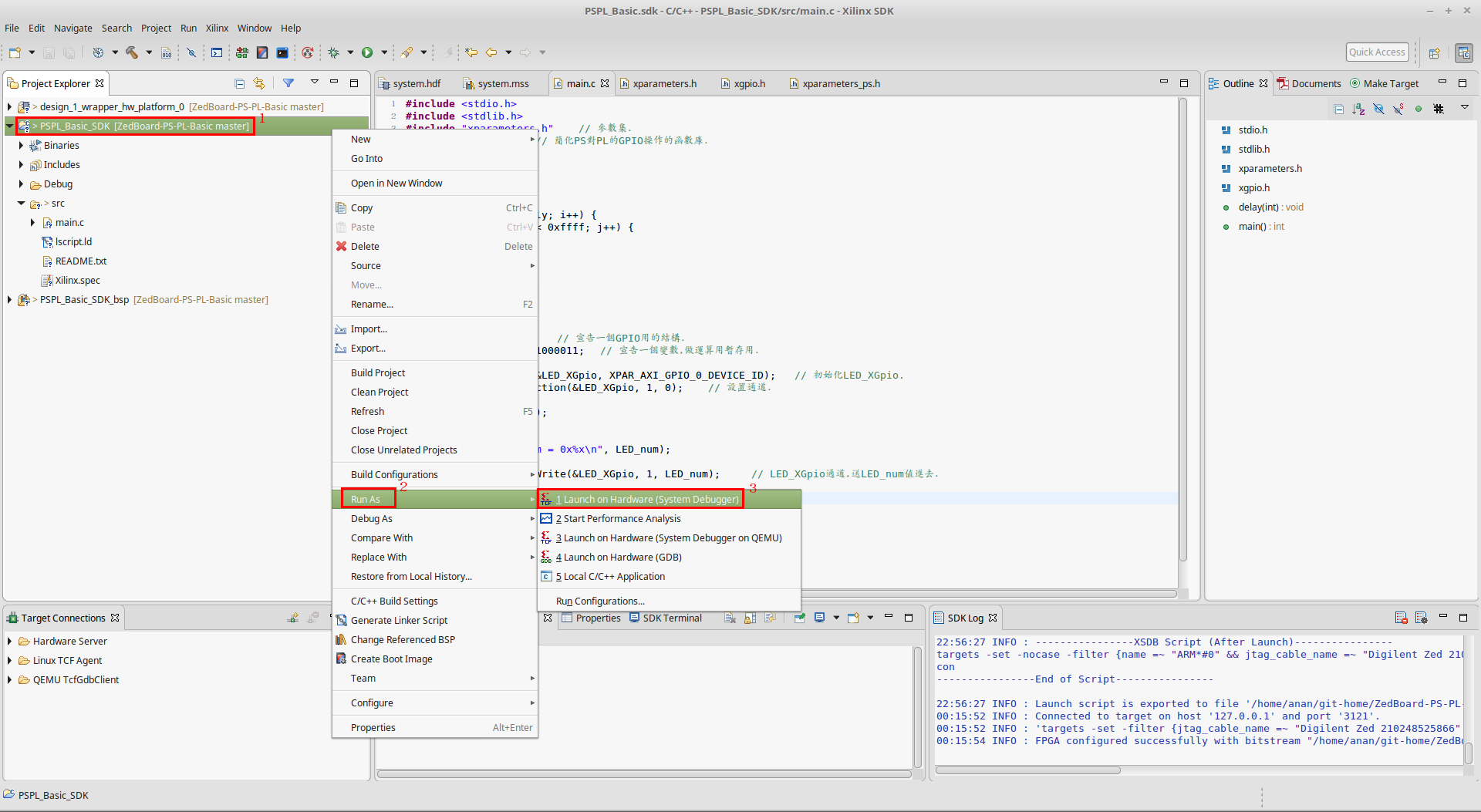Open the Run button dropdown arrow
This screenshot has height=812, width=1481.
[x=384, y=52]
